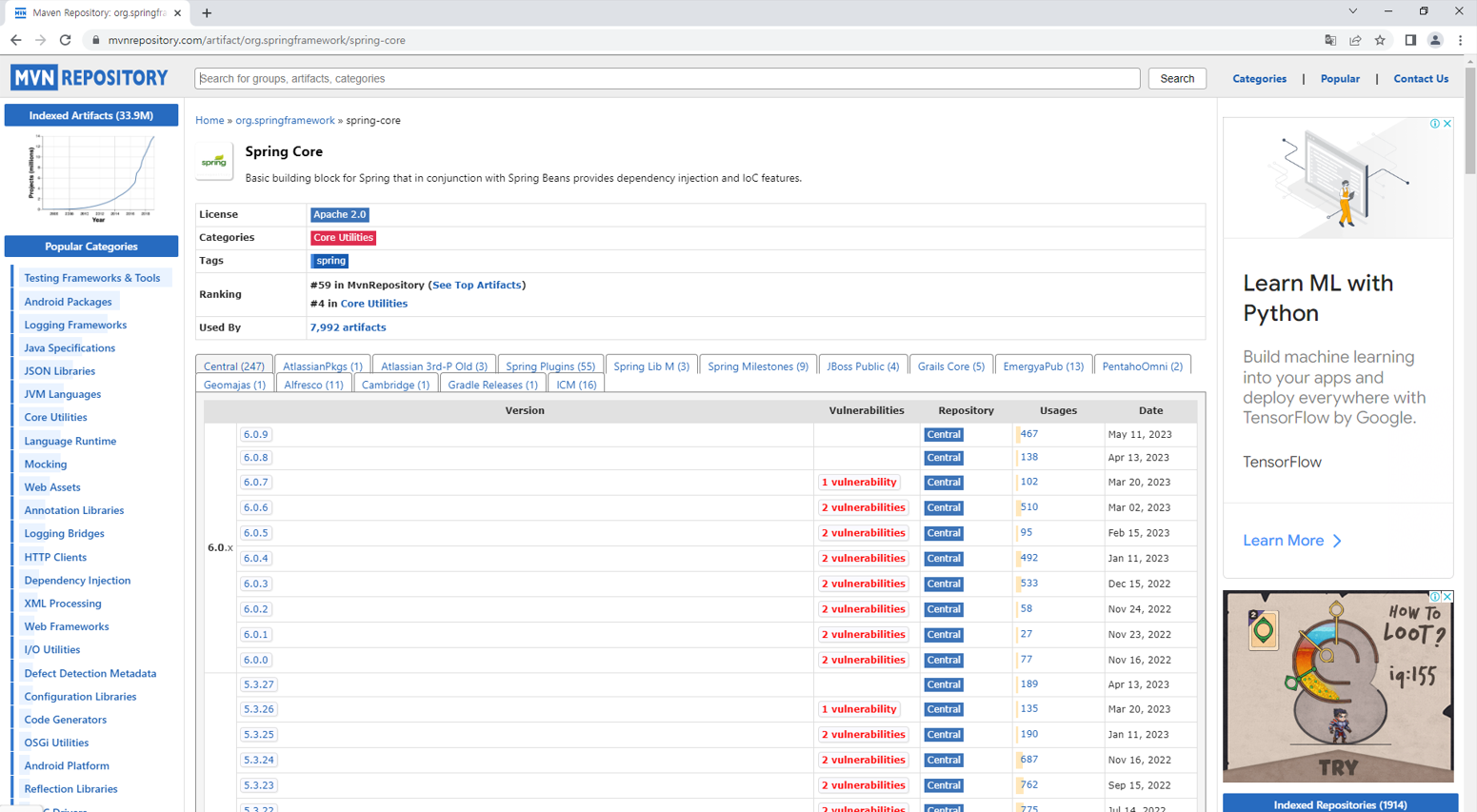Open the Core Utilities category badge
The width and height of the screenshot is (1477, 812).
click(343, 238)
